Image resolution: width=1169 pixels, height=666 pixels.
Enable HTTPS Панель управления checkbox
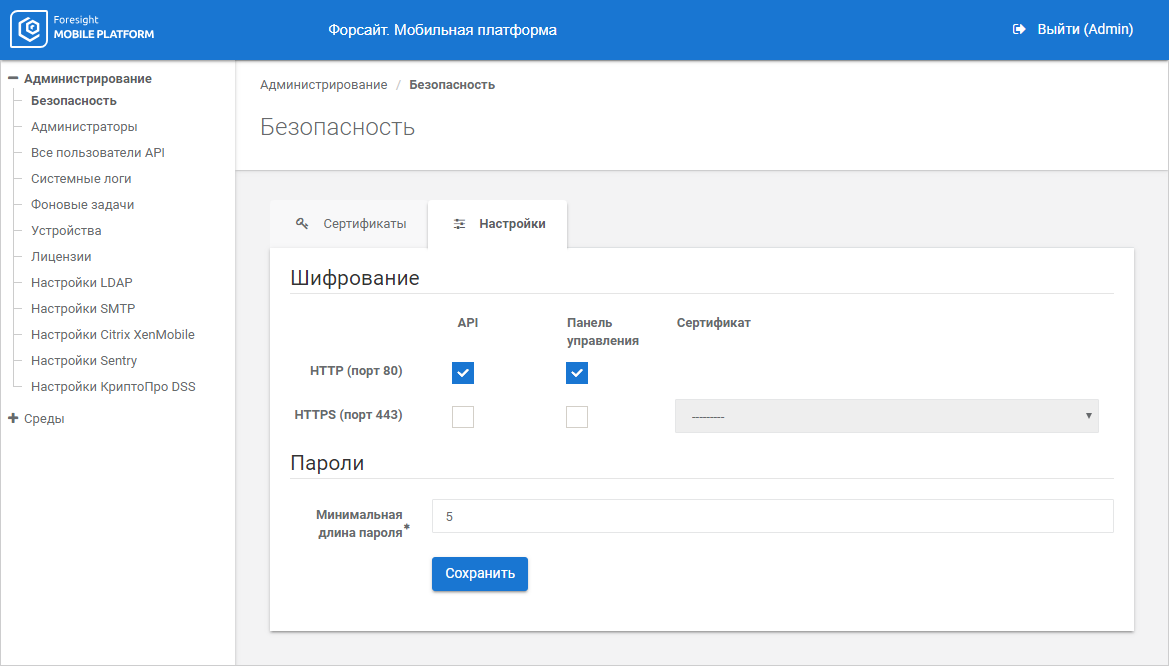(577, 417)
